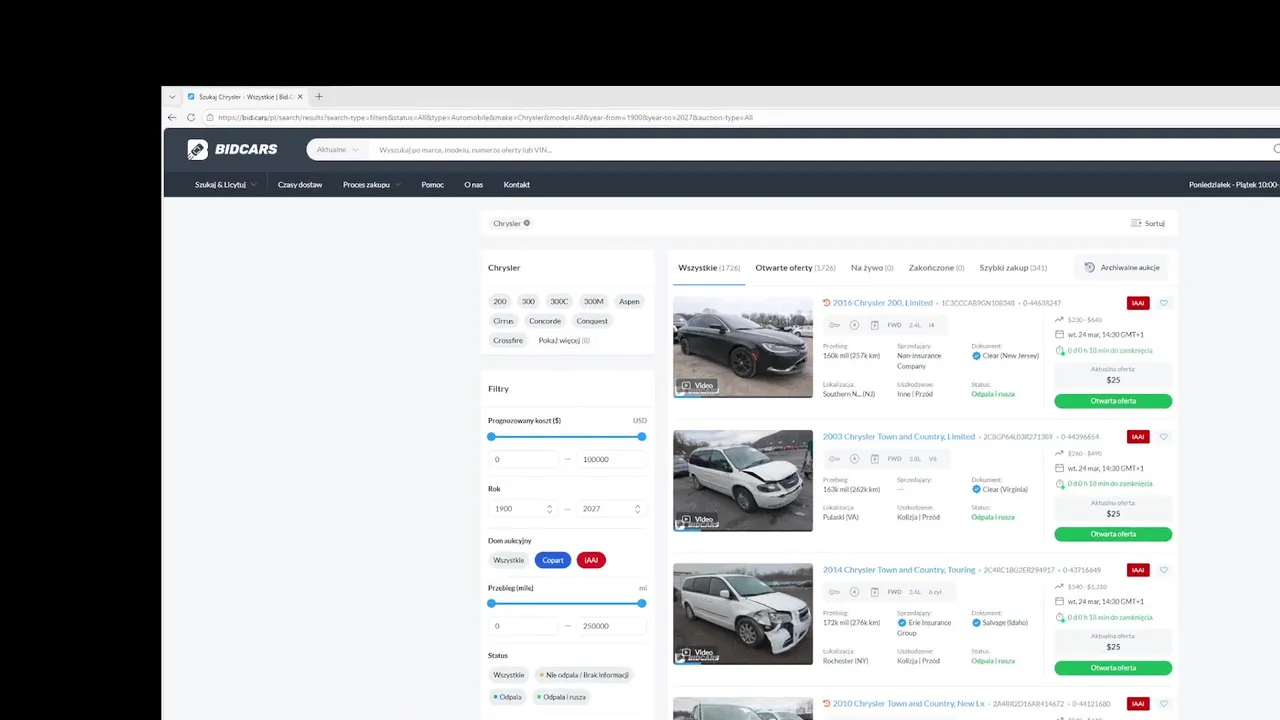
Task: Click Otwarta oferta for 2016 Chrysler 200
Action: (x=1113, y=401)
